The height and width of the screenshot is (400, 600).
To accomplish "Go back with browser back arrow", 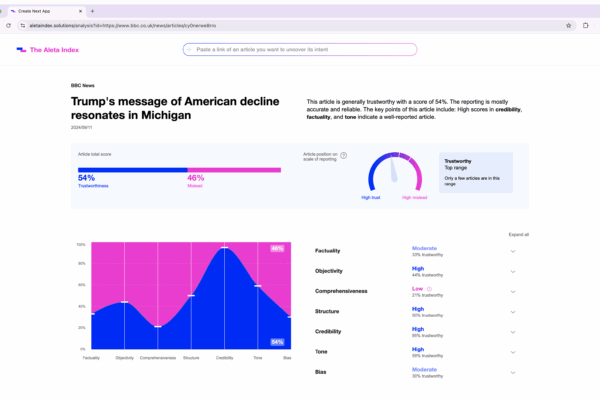I will (x=8, y=25).
